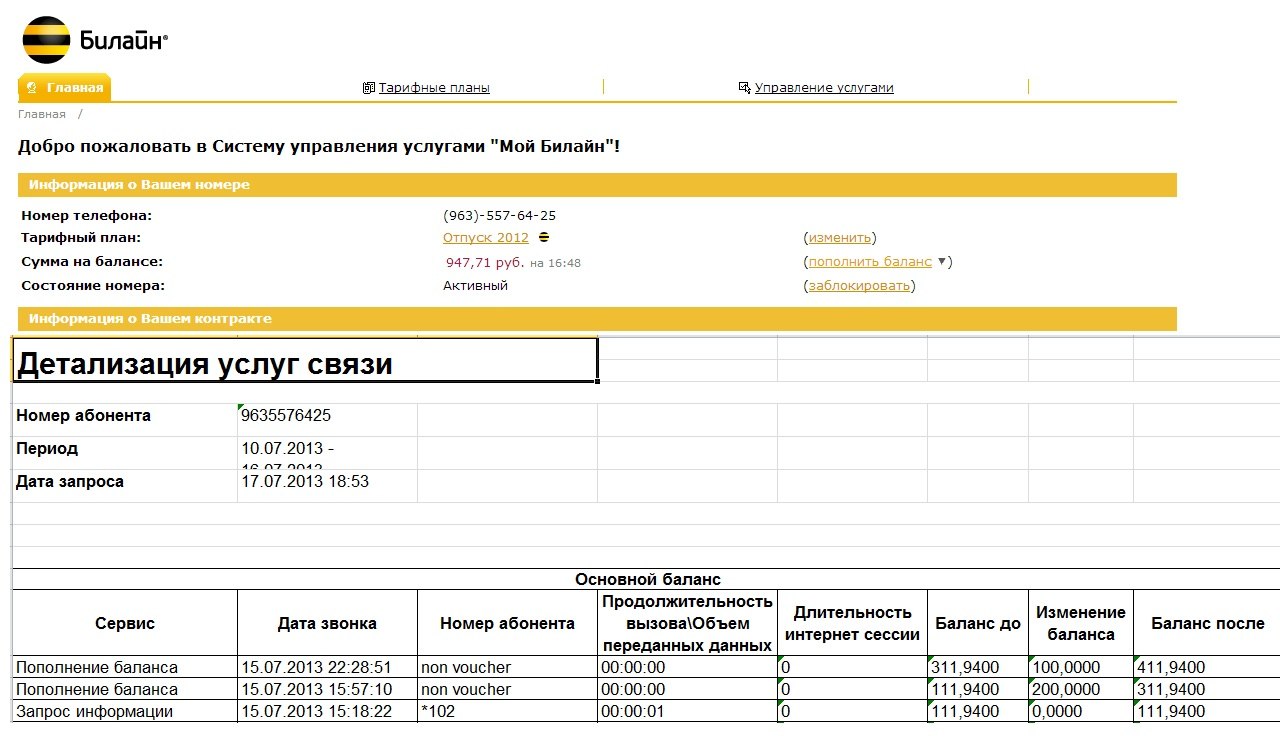Select the Информация о Вашем номере header
The width and height of the screenshot is (1280, 753).
click(597, 185)
